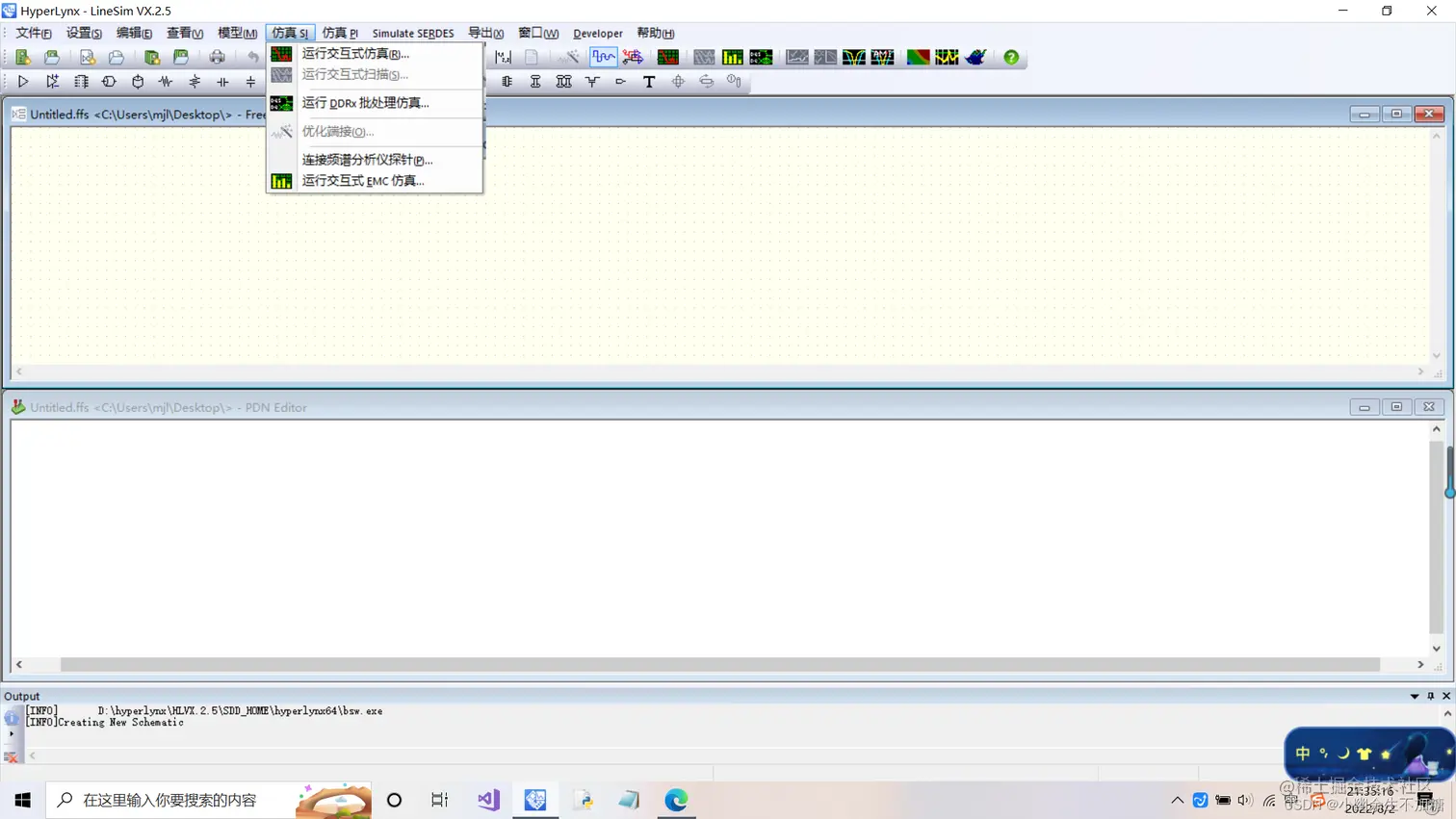Select the inductor component tool
This screenshot has width=1456, height=819.
coord(195,82)
